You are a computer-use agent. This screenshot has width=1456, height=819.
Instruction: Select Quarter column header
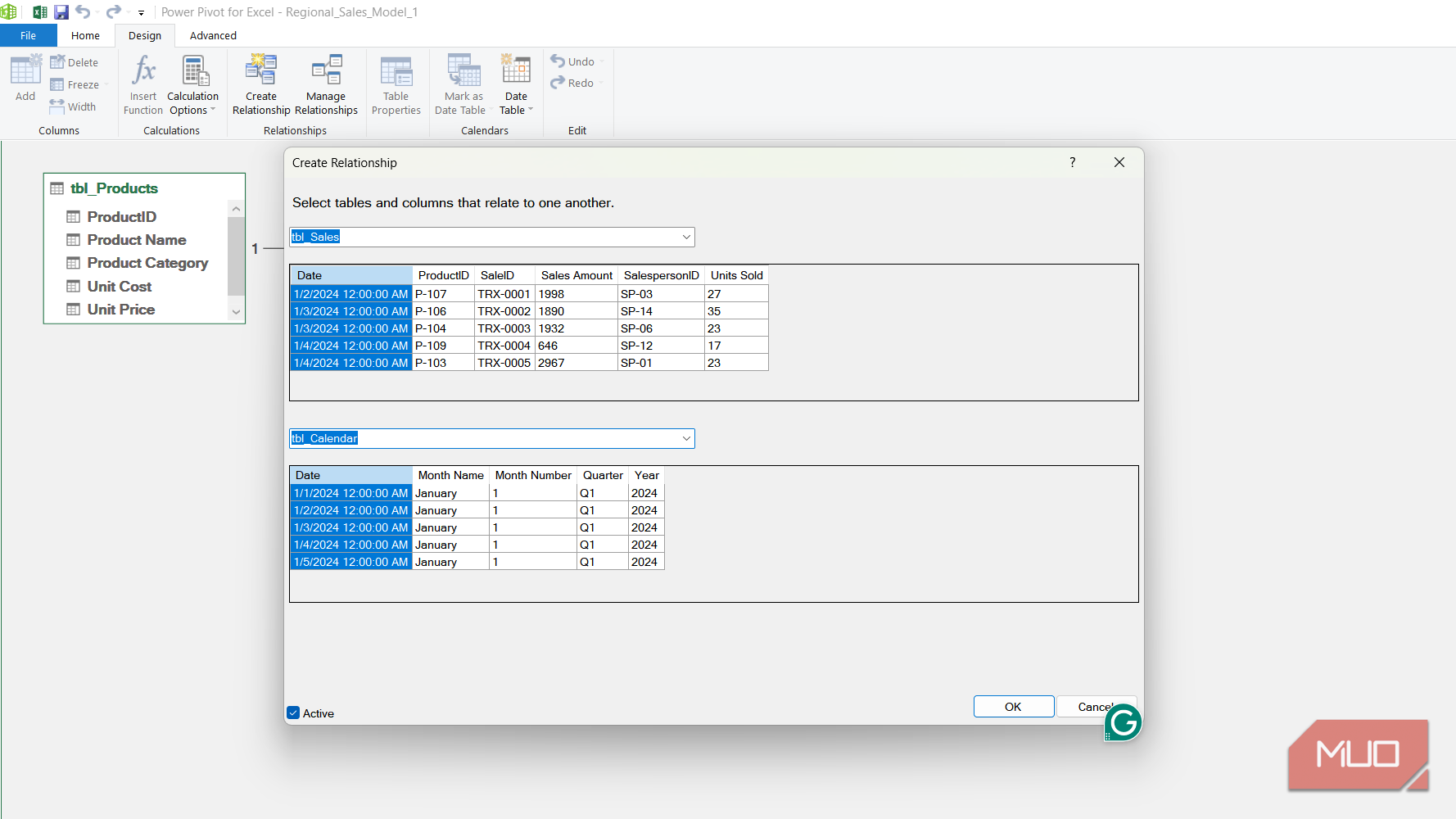(603, 475)
